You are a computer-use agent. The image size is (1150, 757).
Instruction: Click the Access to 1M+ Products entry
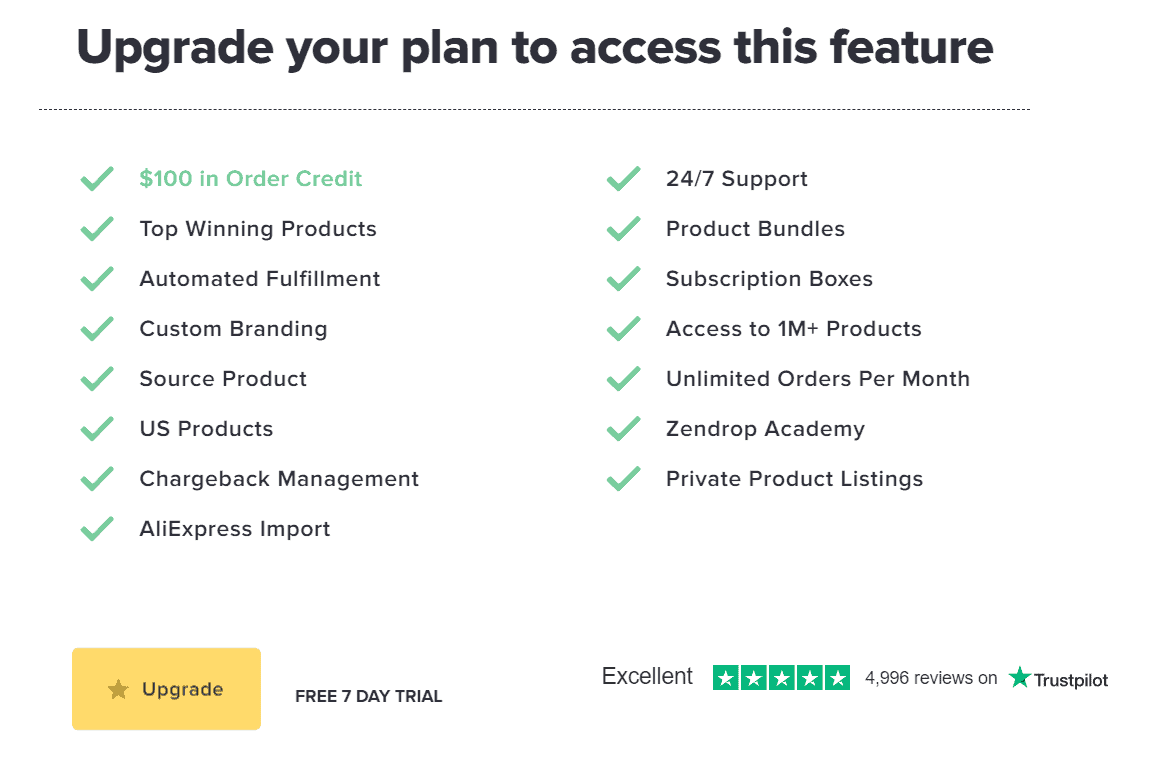point(794,328)
